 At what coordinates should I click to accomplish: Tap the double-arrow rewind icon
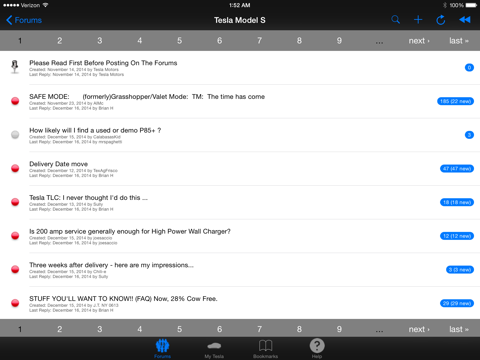(465, 20)
